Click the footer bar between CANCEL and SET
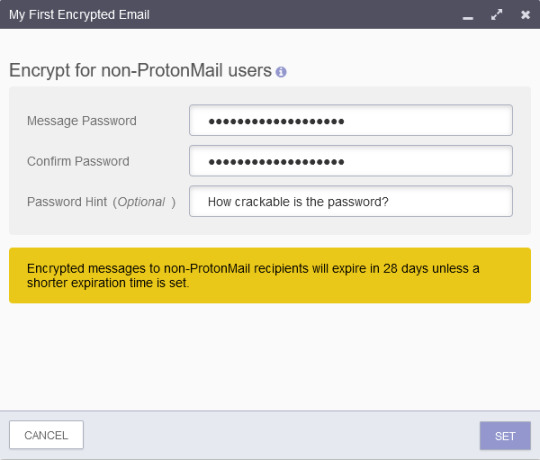 (281, 435)
